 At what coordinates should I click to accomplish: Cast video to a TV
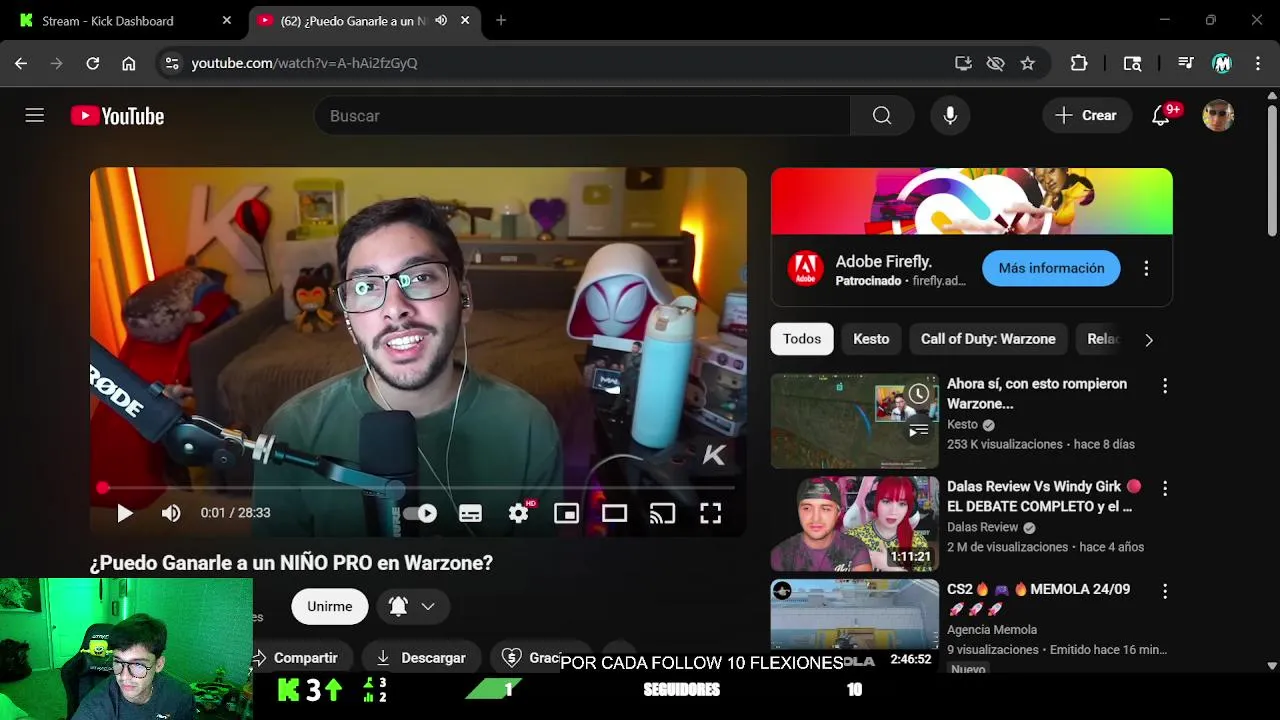click(x=662, y=513)
